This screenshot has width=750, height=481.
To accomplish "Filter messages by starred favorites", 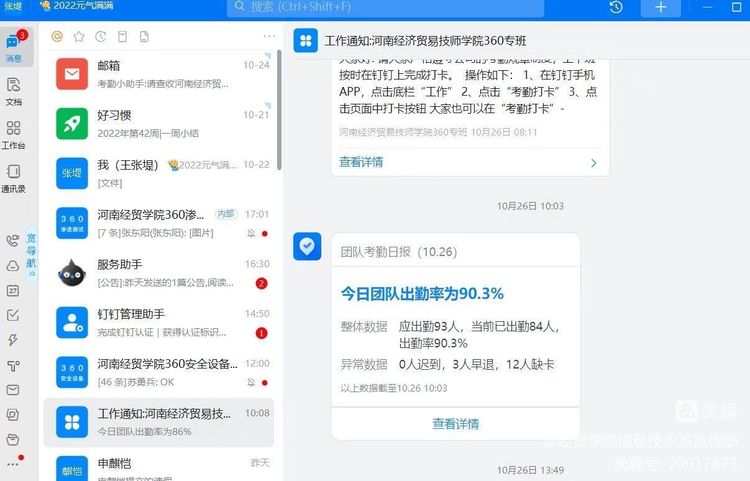I will (79, 36).
